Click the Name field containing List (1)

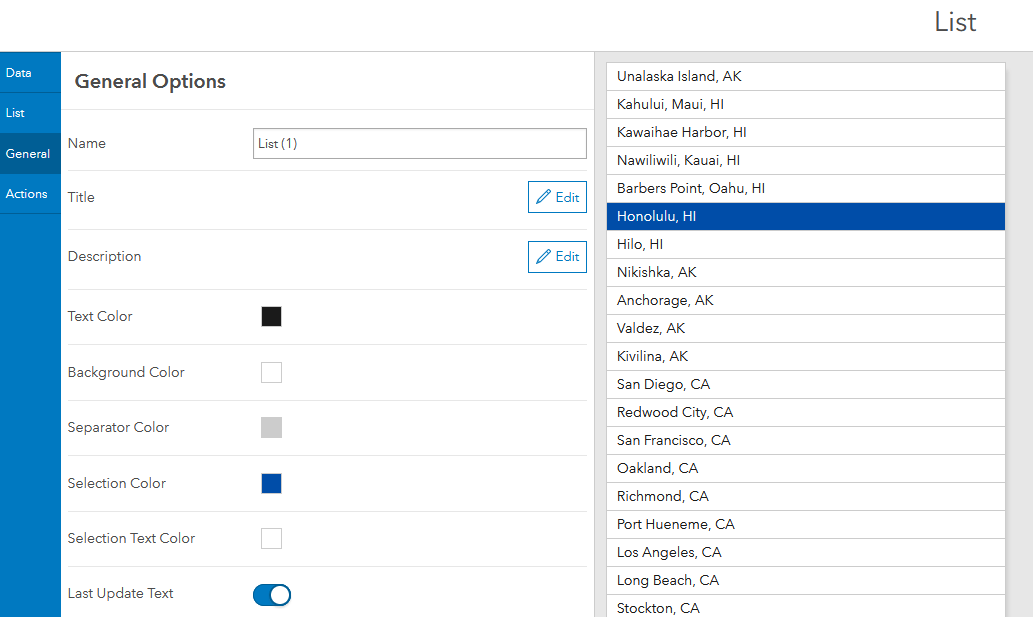click(419, 143)
